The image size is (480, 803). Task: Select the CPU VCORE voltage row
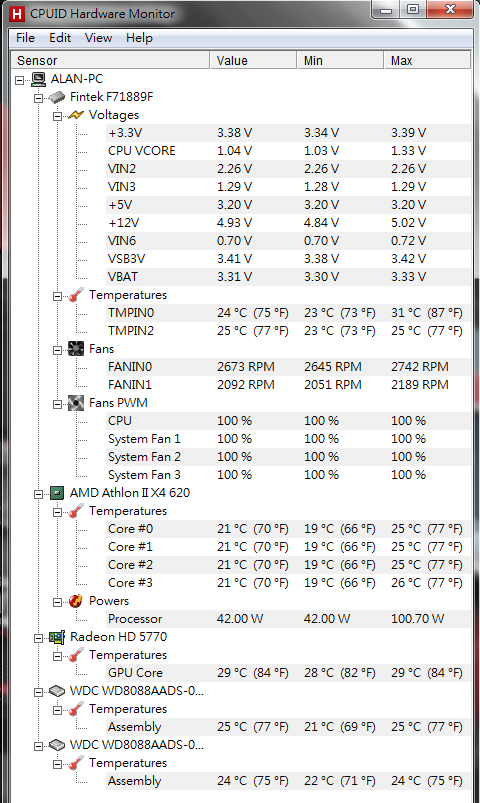pyautogui.click(x=288, y=151)
